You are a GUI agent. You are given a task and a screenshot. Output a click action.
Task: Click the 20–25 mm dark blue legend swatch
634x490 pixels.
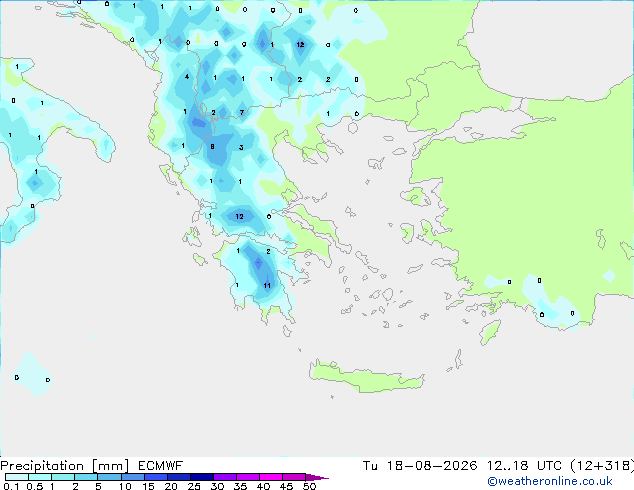pos(178,477)
